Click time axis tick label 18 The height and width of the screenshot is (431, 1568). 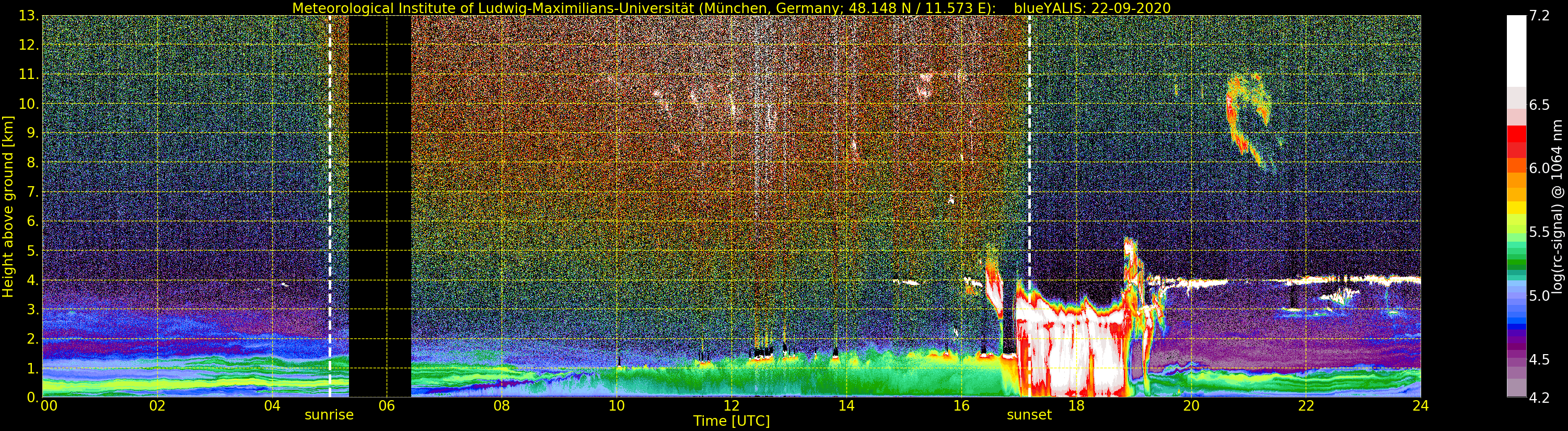1076,406
